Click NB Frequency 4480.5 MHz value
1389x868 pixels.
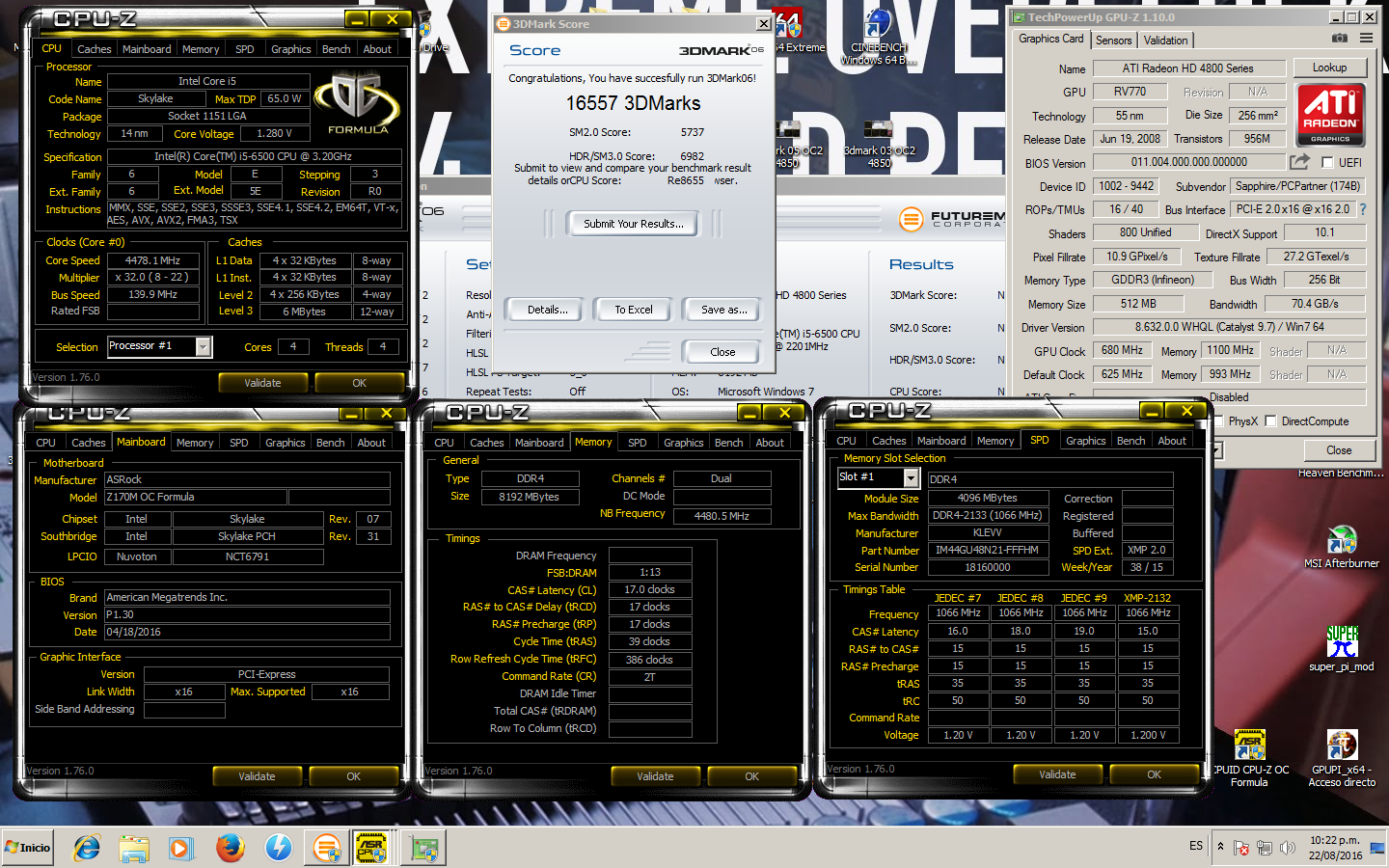point(722,516)
